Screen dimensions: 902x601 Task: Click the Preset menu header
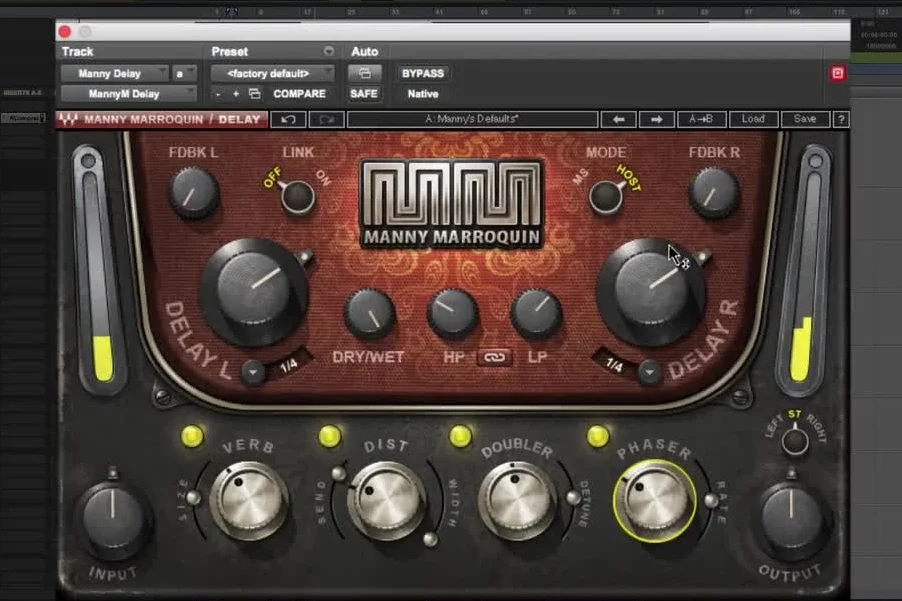[230, 51]
